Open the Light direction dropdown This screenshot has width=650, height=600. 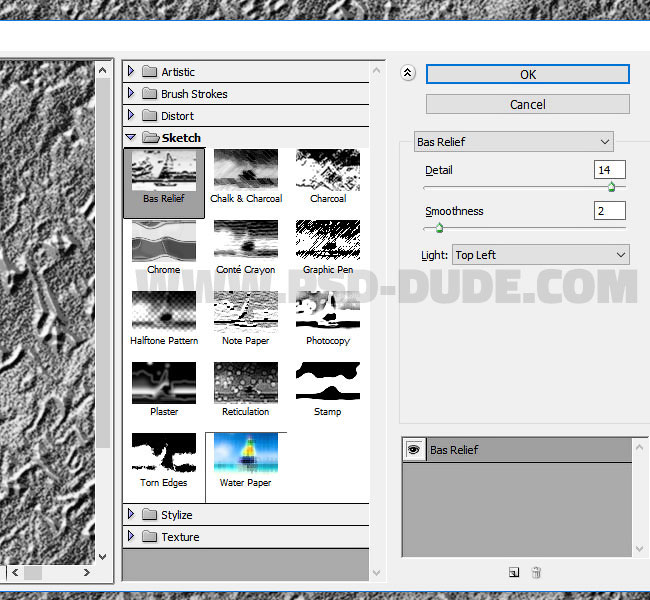point(541,255)
